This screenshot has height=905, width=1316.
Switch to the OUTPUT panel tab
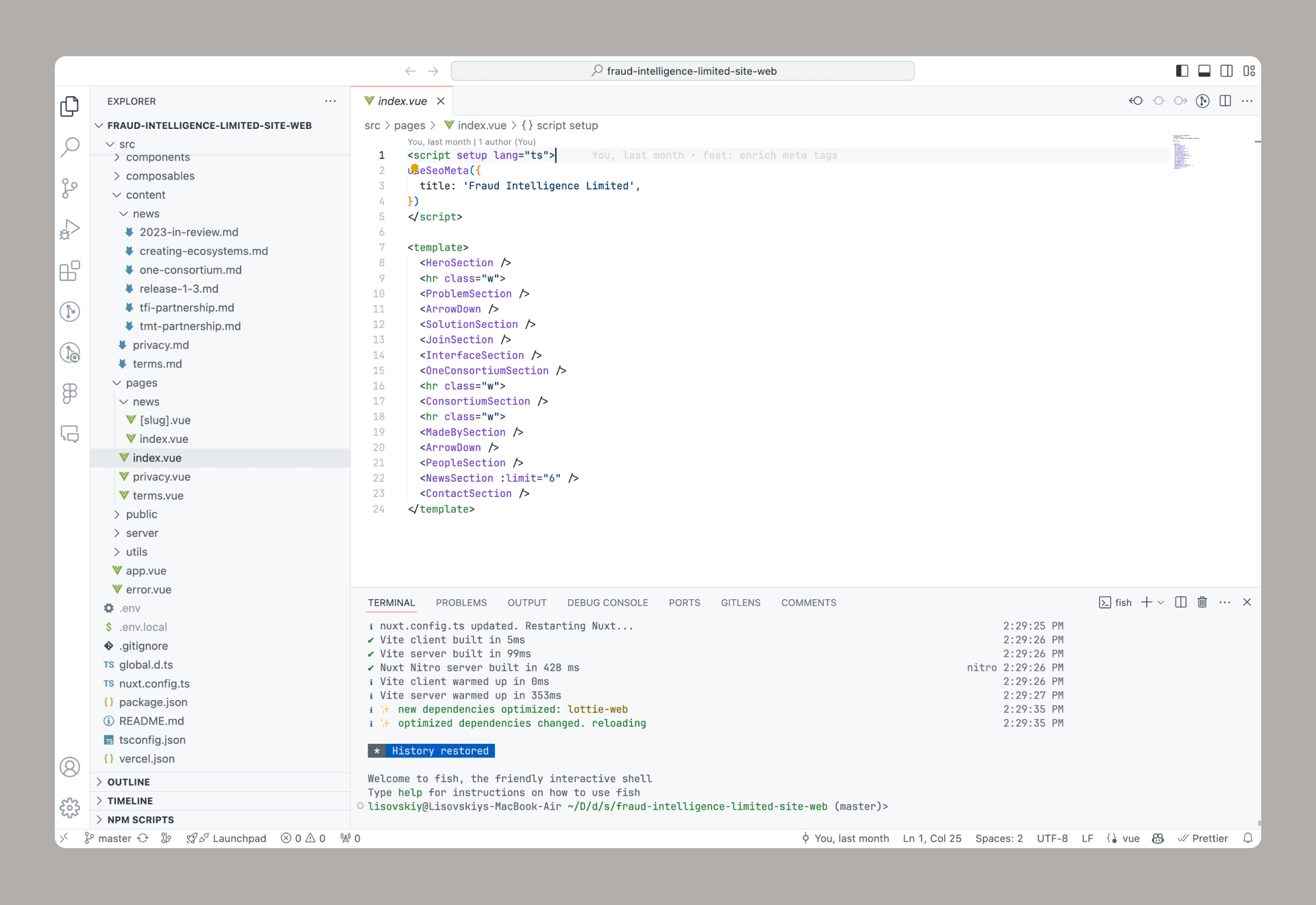pos(527,603)
